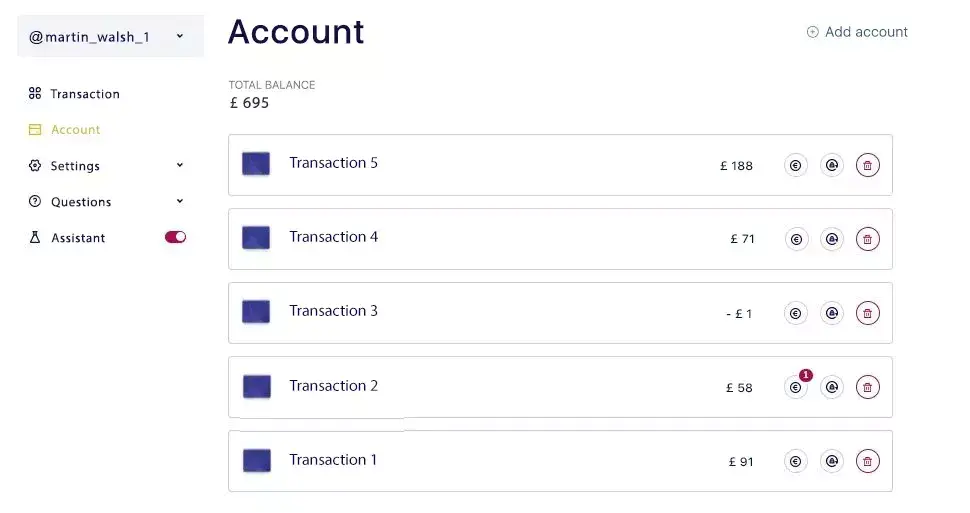
Task: Click the Add account button
Action: tap(857, 32)
